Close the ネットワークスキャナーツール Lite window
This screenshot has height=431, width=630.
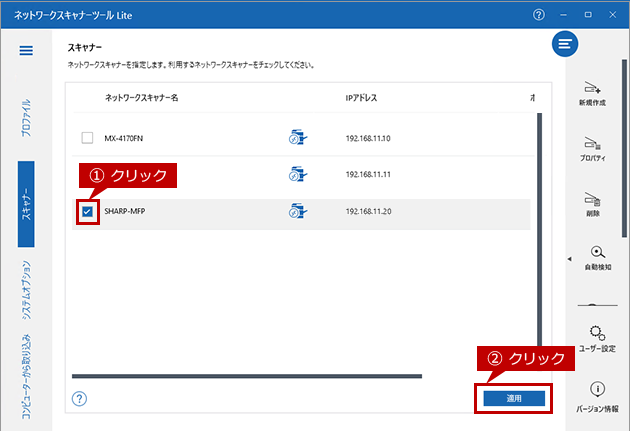click(612, 15)
